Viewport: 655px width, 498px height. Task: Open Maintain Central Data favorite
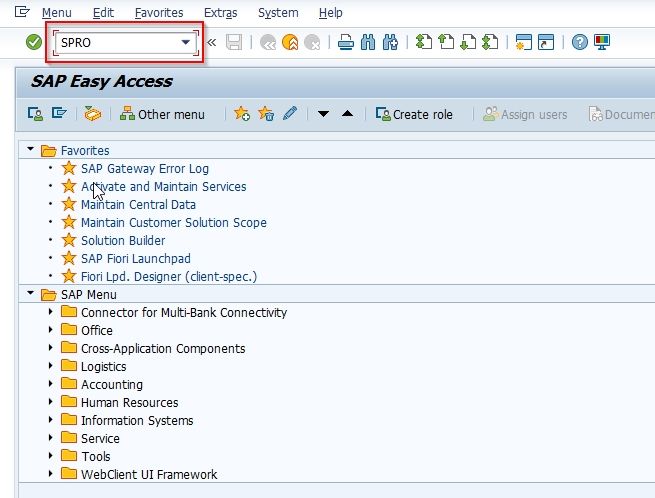(138, 205)
